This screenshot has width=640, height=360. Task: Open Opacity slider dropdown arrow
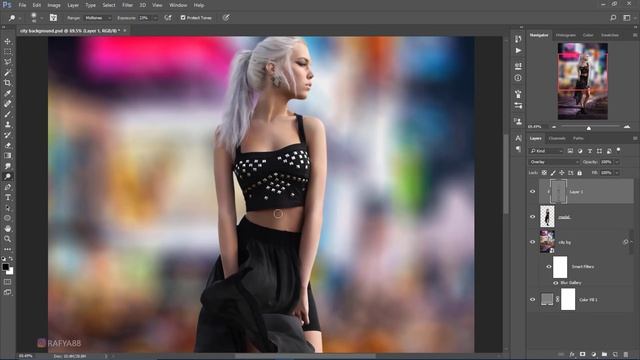[x=617, y=162]
